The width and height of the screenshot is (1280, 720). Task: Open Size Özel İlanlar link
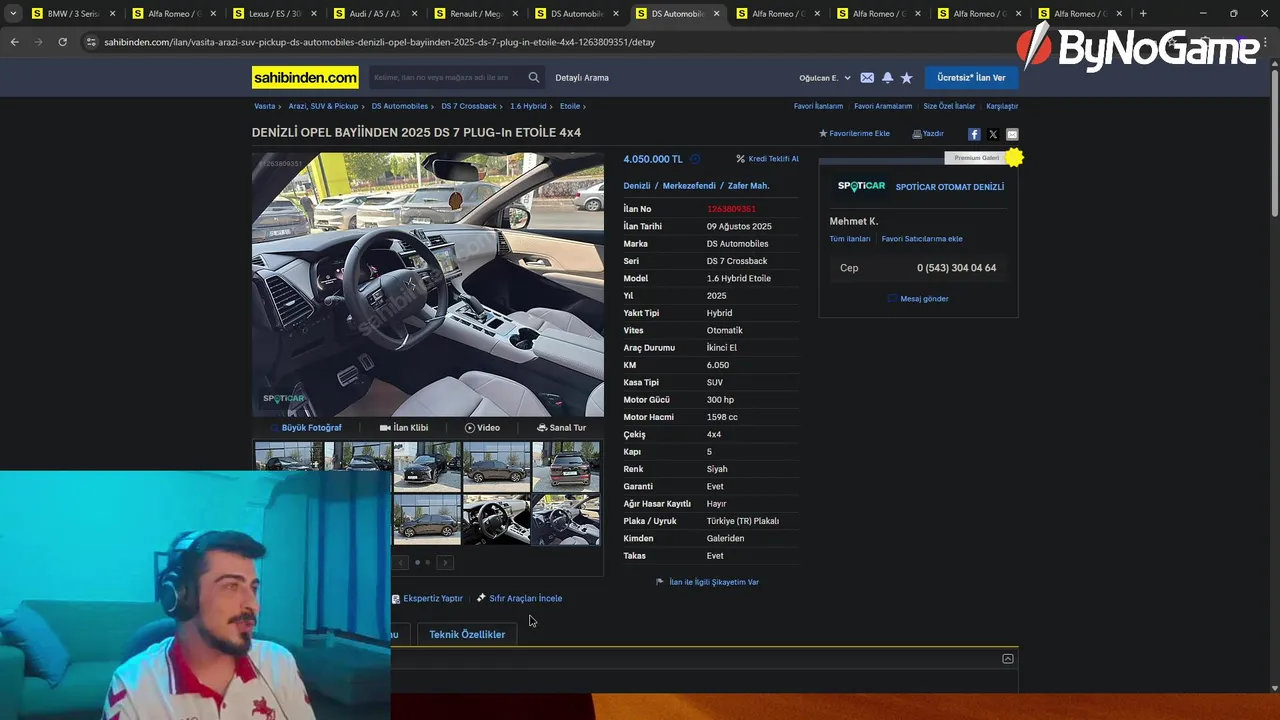click(949, 106)
